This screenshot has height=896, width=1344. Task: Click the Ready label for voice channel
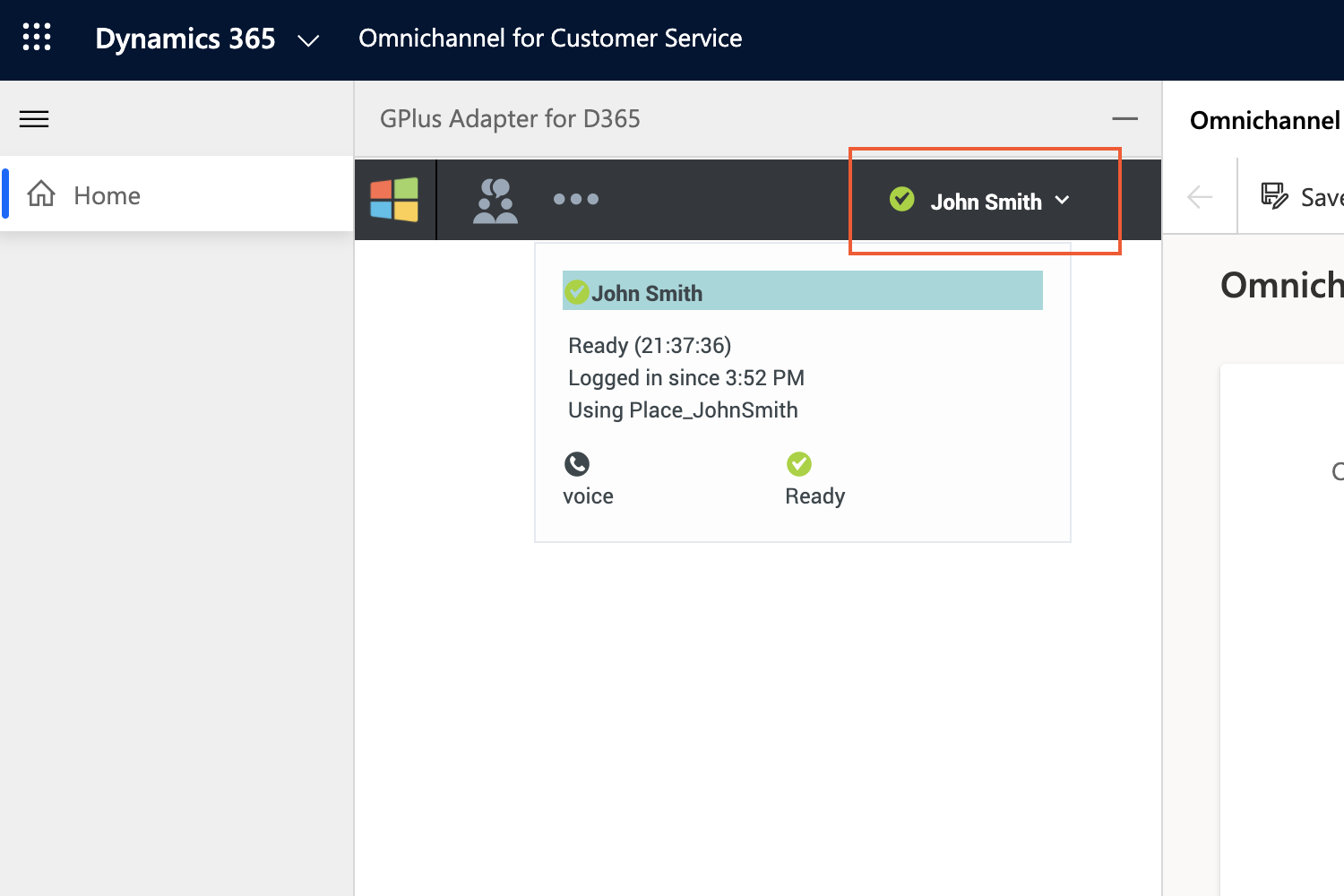815,496
